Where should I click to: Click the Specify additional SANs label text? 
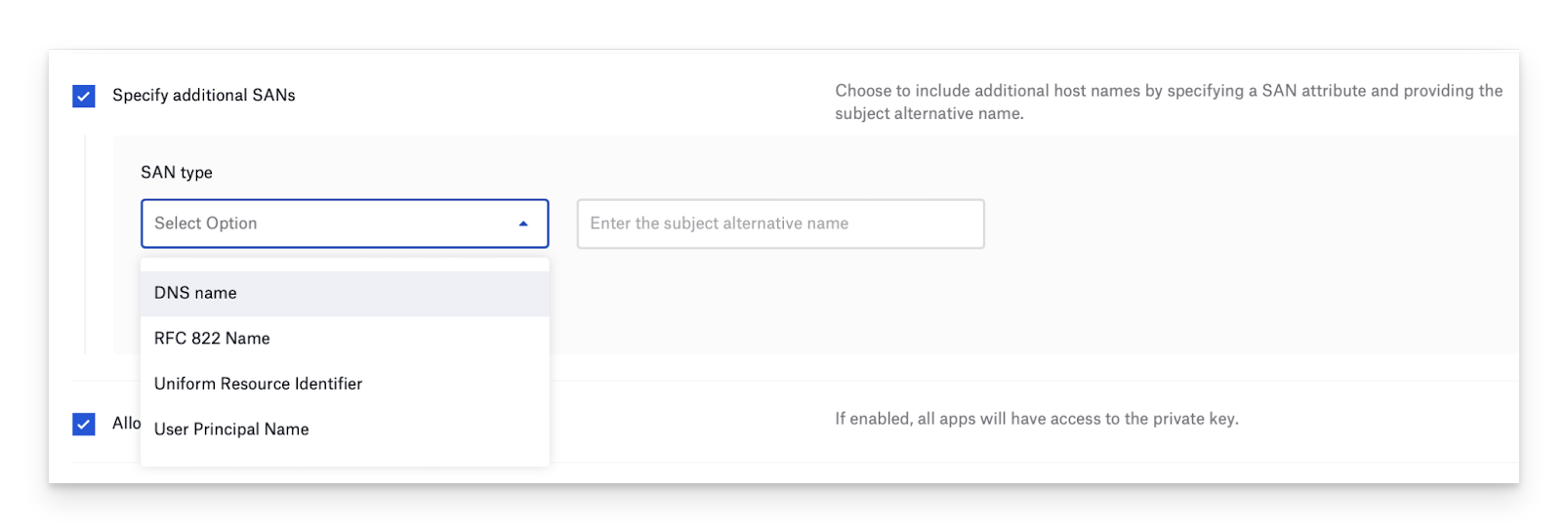(203, 96)
